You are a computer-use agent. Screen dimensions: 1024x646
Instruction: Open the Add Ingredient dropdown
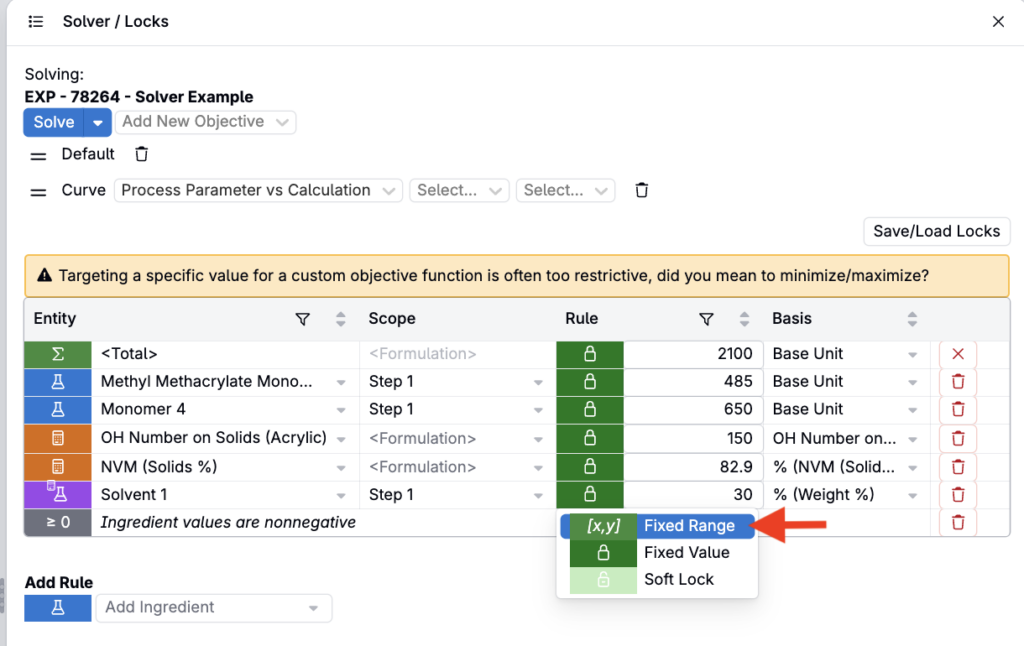tap(214, 607)
